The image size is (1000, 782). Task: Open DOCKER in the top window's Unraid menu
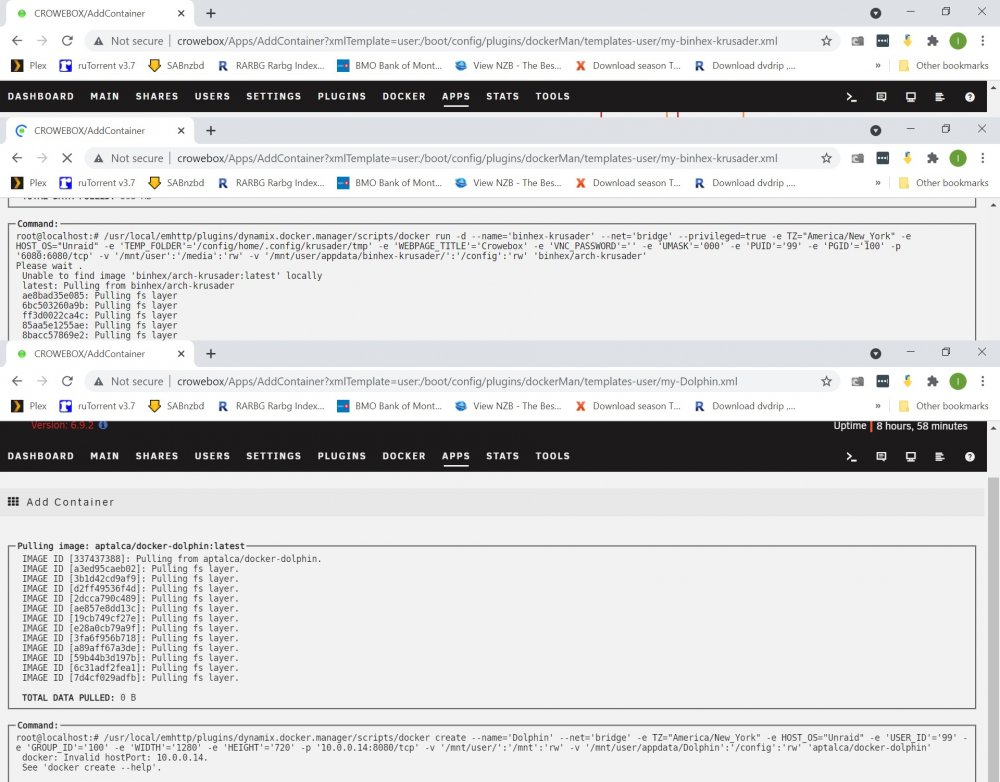pos(404,96)
